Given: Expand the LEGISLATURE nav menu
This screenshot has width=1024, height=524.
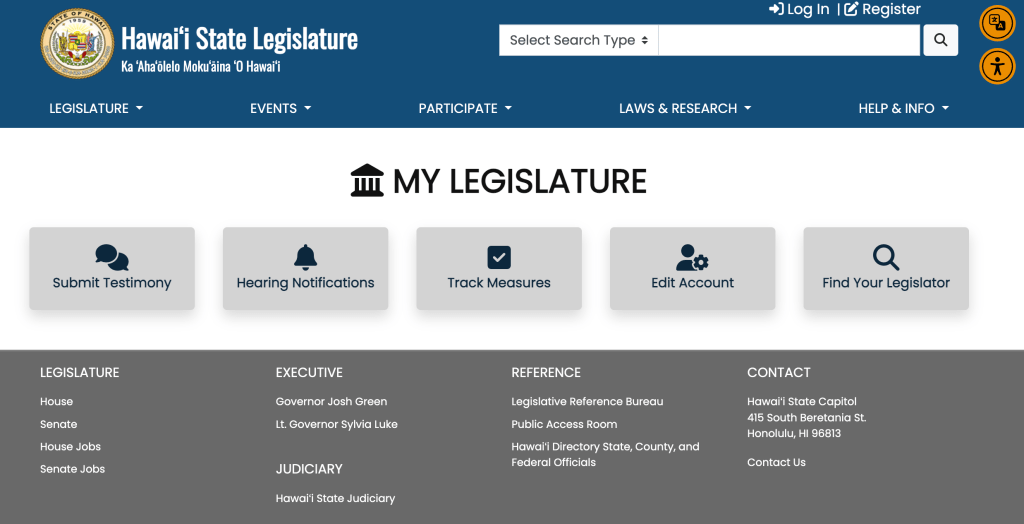Looking at the screenshot, I should coord(96,108).
